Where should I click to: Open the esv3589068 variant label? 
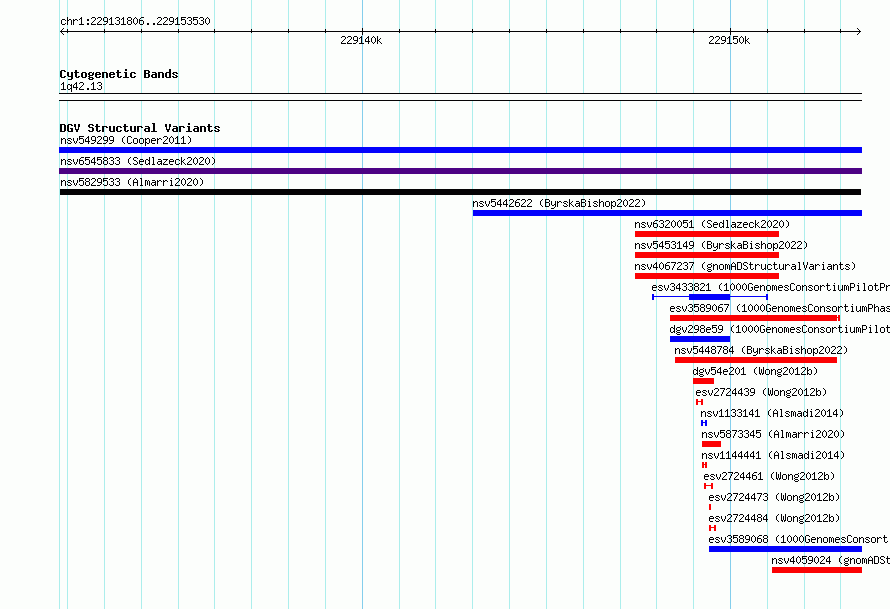pos(799,539)
